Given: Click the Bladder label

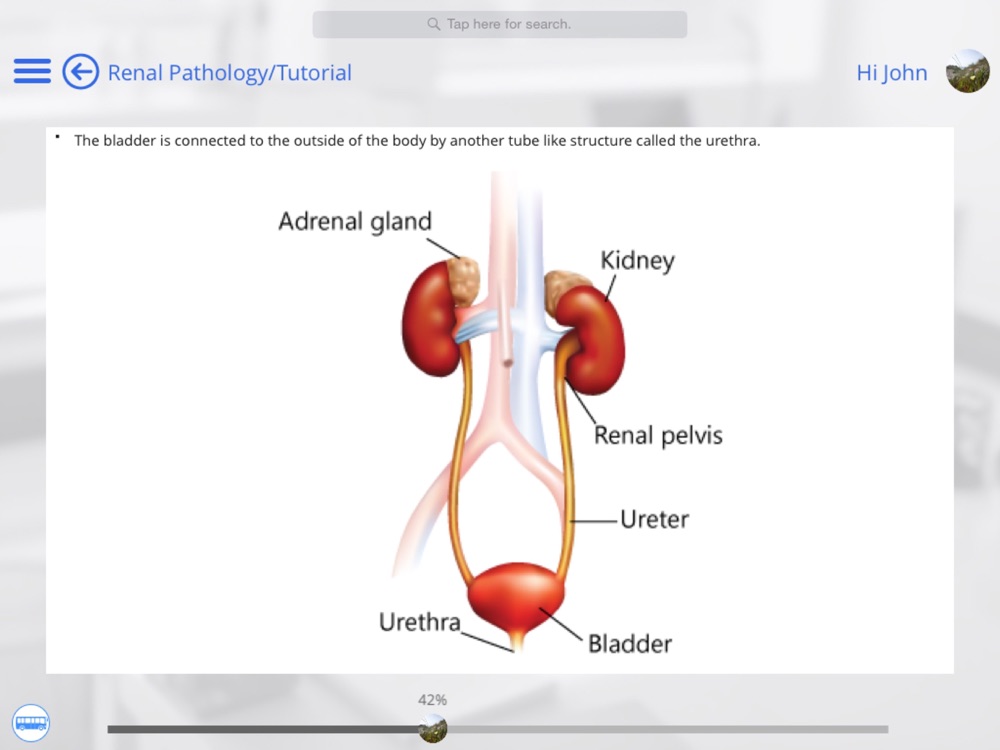Looking at the screenshot, I should (629, 643).
